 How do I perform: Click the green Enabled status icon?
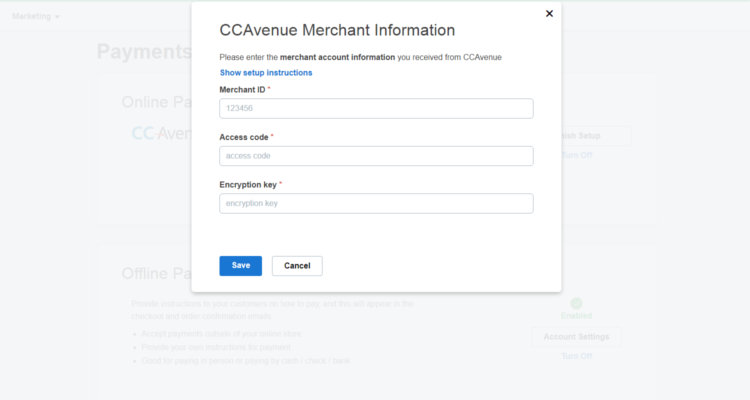576,303
